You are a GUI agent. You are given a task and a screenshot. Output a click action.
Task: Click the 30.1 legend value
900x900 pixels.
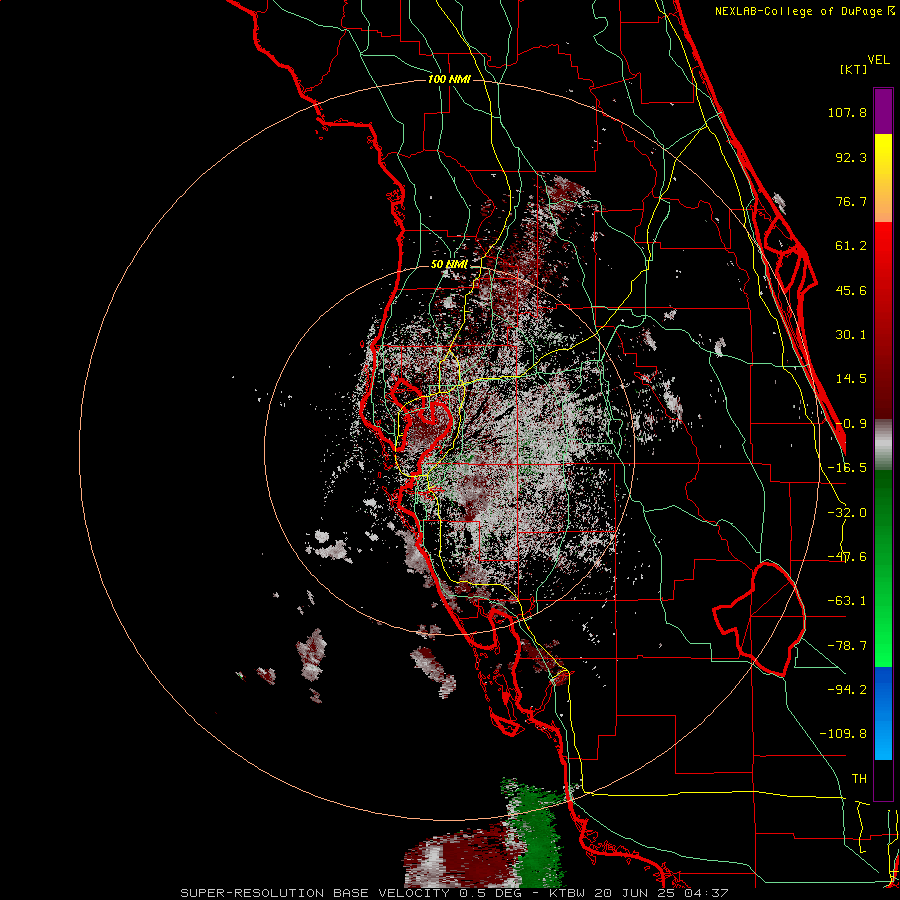click(851, 335)
